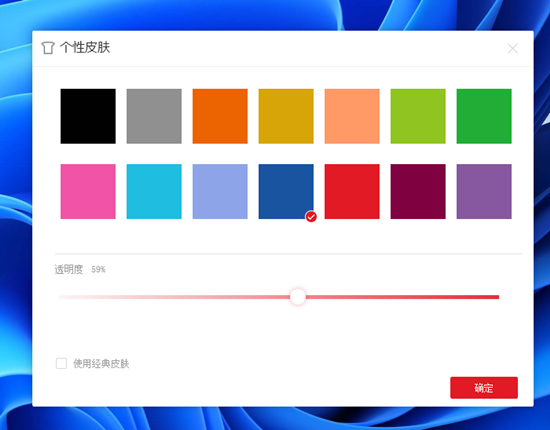Click the 59% transparency value
The height and width of the screenshot is (430, 550).
[98, 269]
